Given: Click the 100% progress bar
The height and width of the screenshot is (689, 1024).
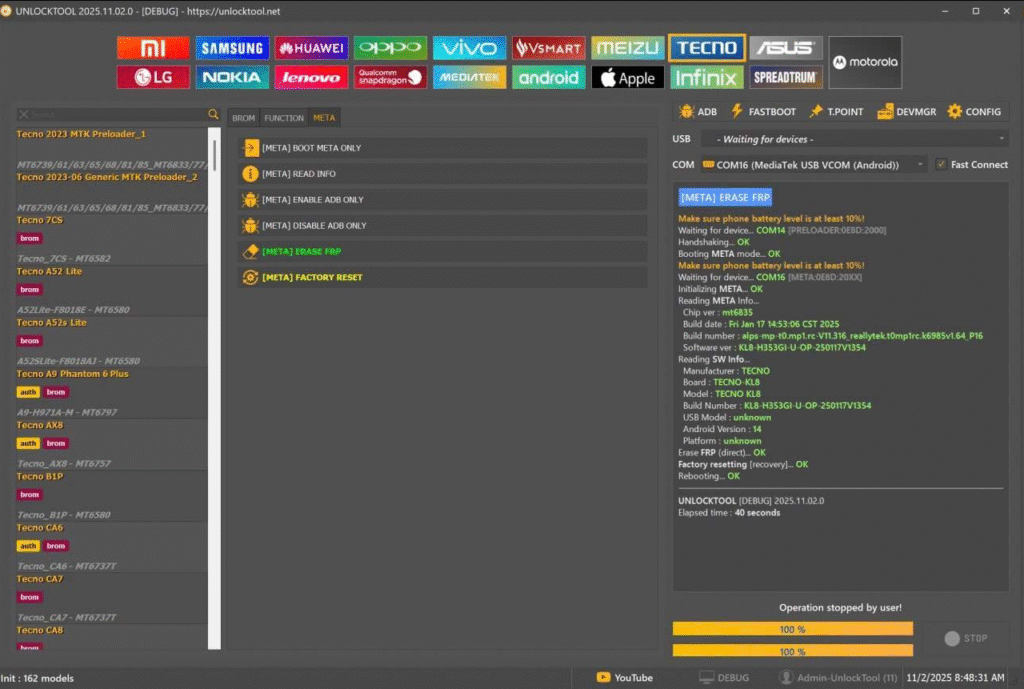Looking at the screenshot, I should click(791, 629).
